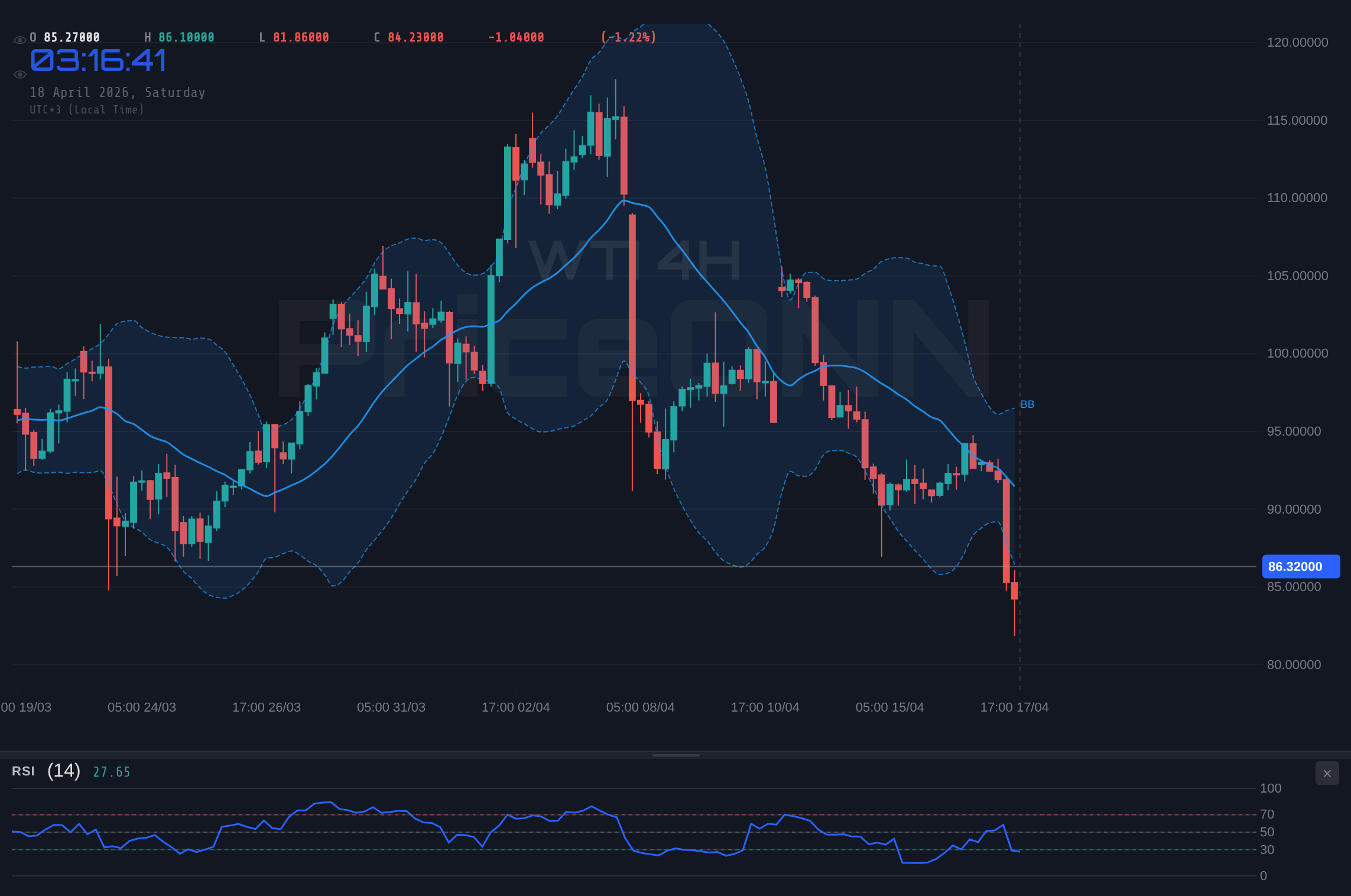Click the 110.00000 price axis label
This screenshot has width=1351, height=896.
click(x=1297, y=198)
